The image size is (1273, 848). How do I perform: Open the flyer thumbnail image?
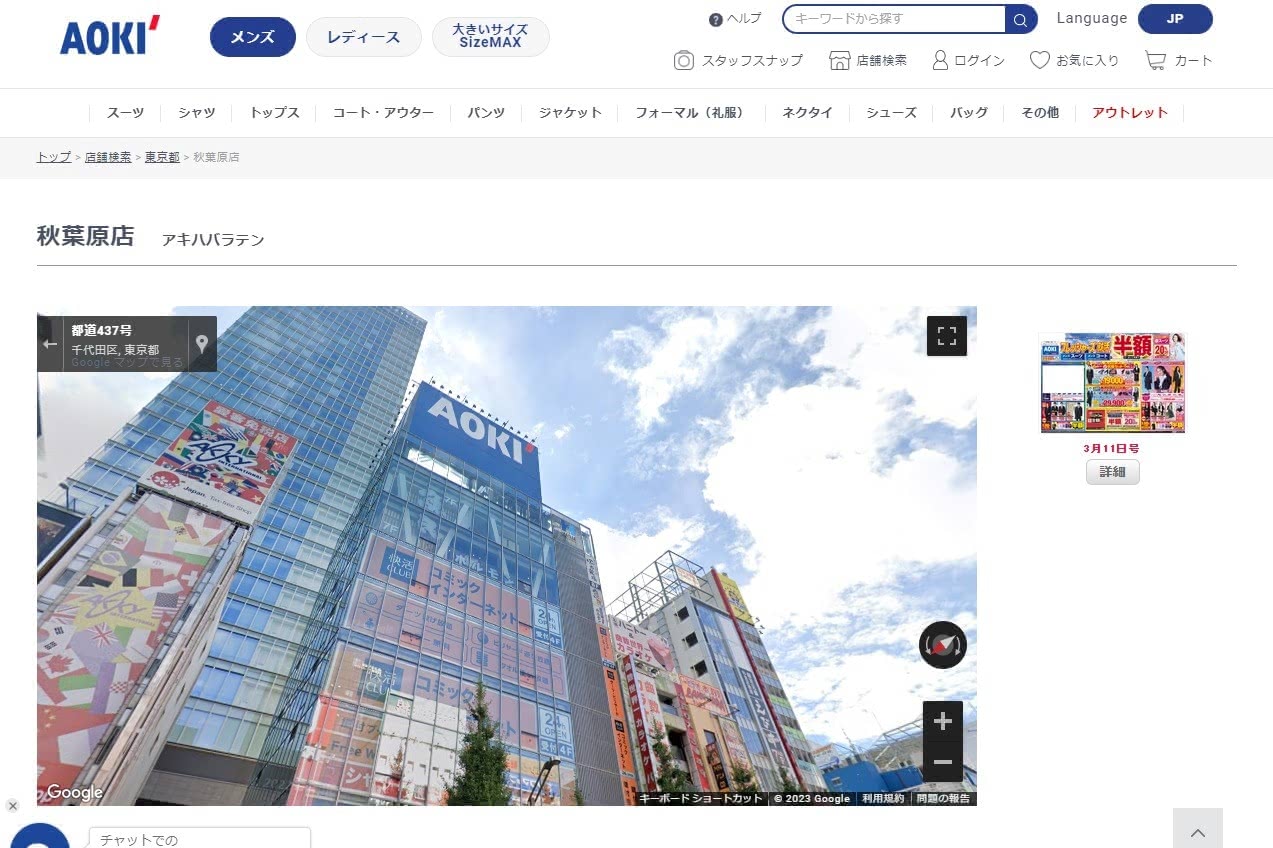(x=1112, y=383)
